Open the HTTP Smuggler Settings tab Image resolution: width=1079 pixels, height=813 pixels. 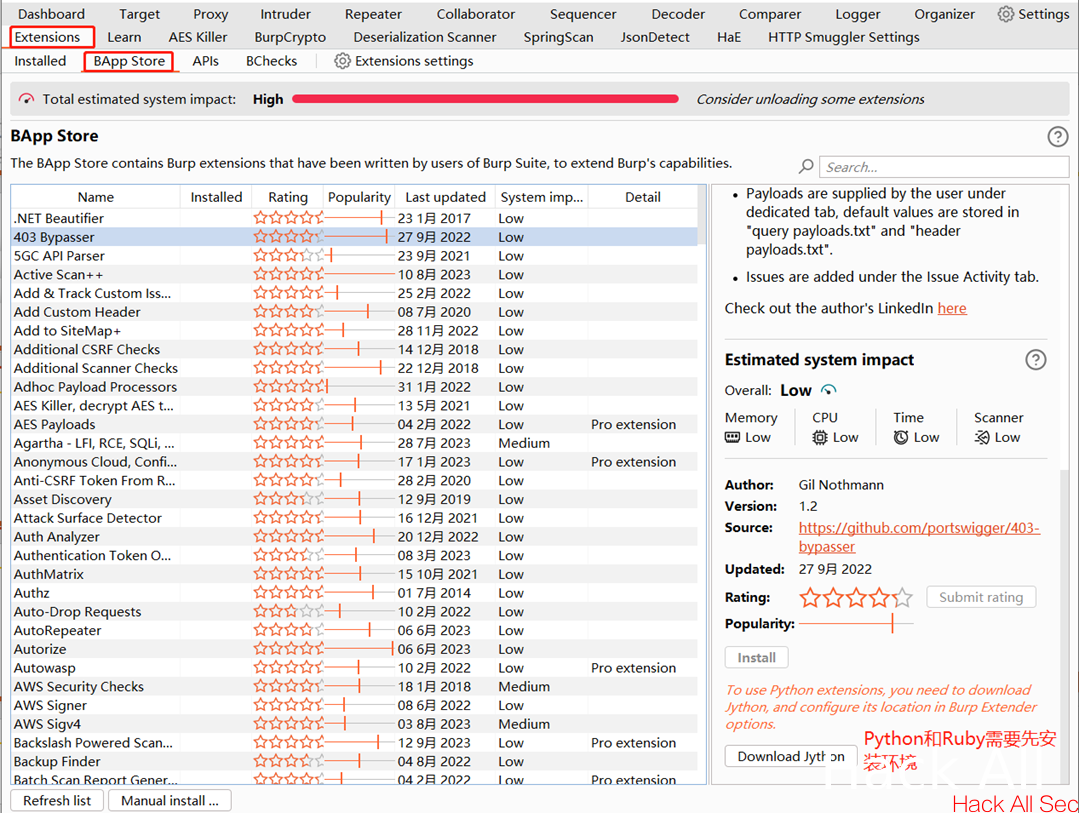coord(844,37)
